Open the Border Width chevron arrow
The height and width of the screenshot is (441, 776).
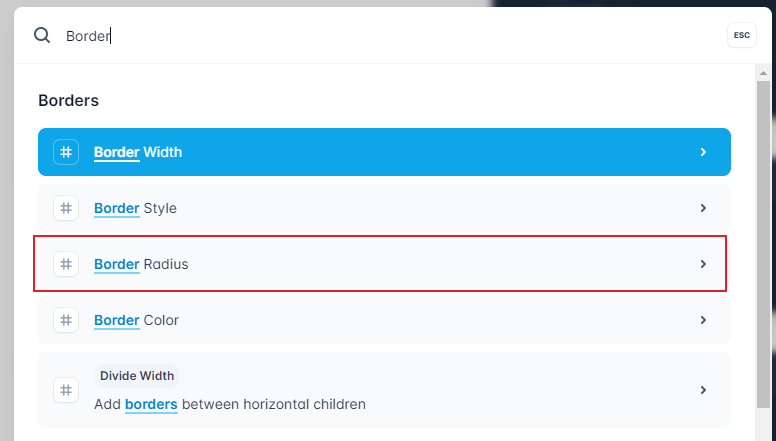pos(703,152)
